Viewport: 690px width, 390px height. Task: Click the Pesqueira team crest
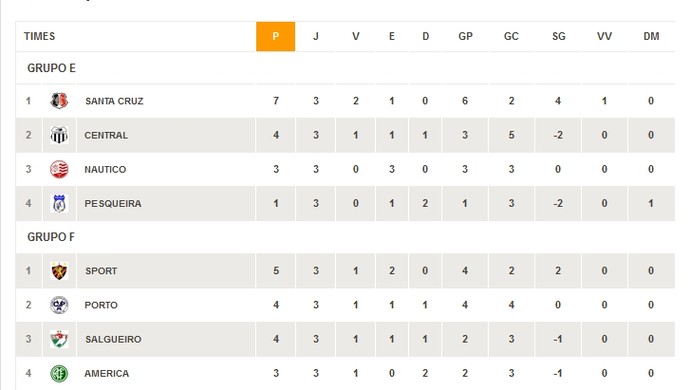pyautogui.click(x=59, y=203)
